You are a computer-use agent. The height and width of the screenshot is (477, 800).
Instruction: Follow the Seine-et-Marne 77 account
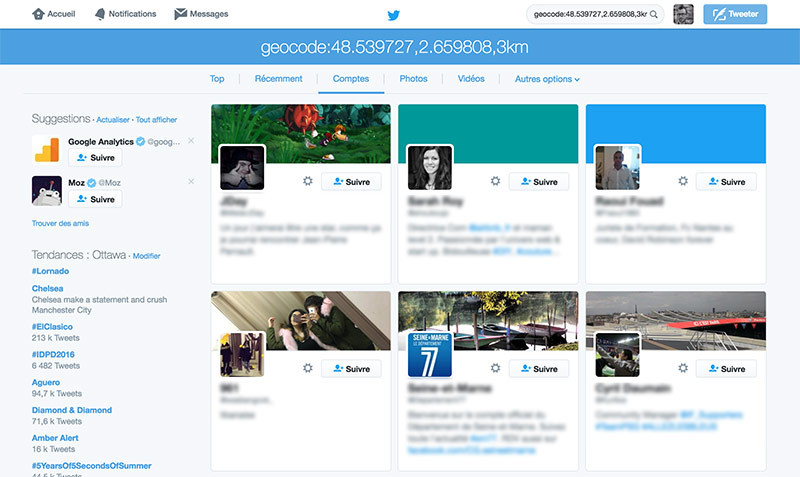coord(539,368)
